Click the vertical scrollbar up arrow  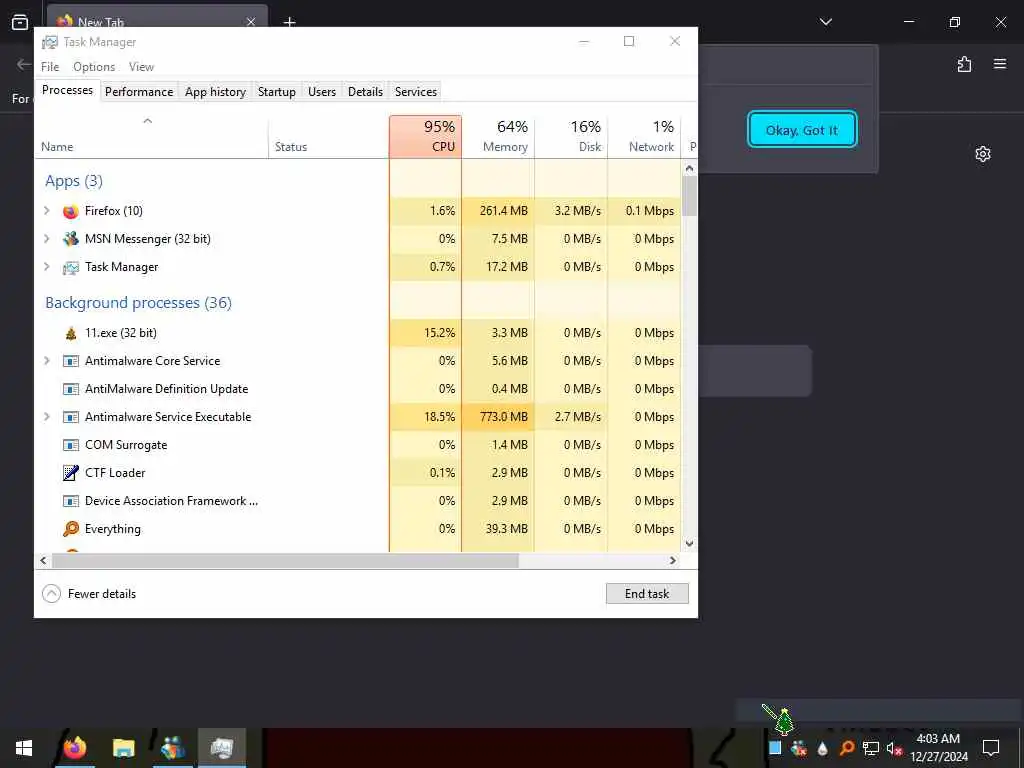690,168
